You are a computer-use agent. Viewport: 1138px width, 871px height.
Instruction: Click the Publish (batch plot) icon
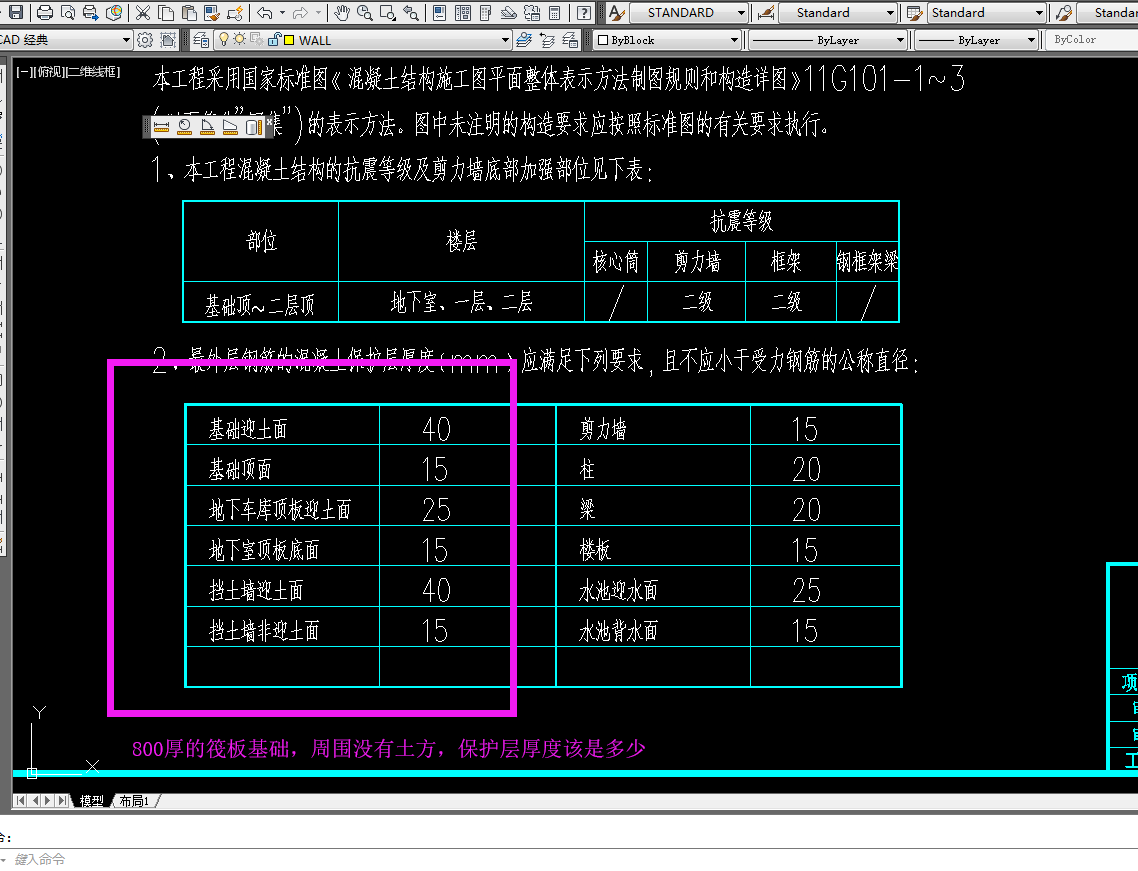coord(91,12)
